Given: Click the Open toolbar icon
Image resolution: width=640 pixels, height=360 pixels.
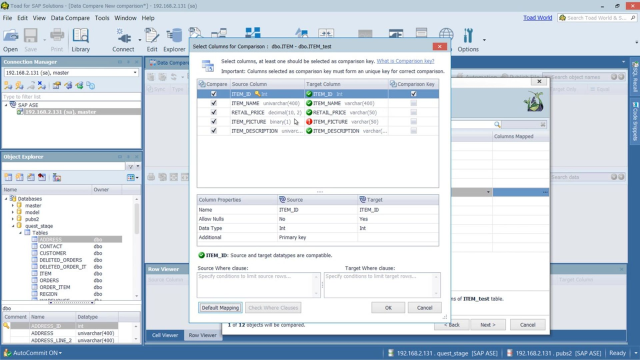Looking at the screenshot, I should (x=11, y=36).
